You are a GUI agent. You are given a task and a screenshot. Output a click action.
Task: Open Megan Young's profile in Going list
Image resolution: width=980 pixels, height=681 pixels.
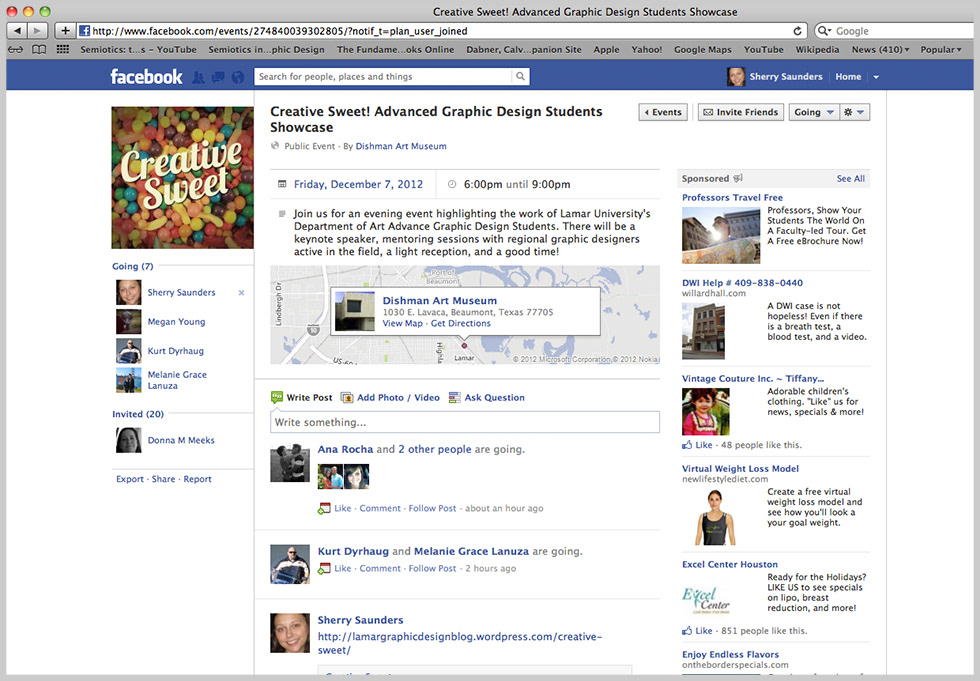pos(176,322)
